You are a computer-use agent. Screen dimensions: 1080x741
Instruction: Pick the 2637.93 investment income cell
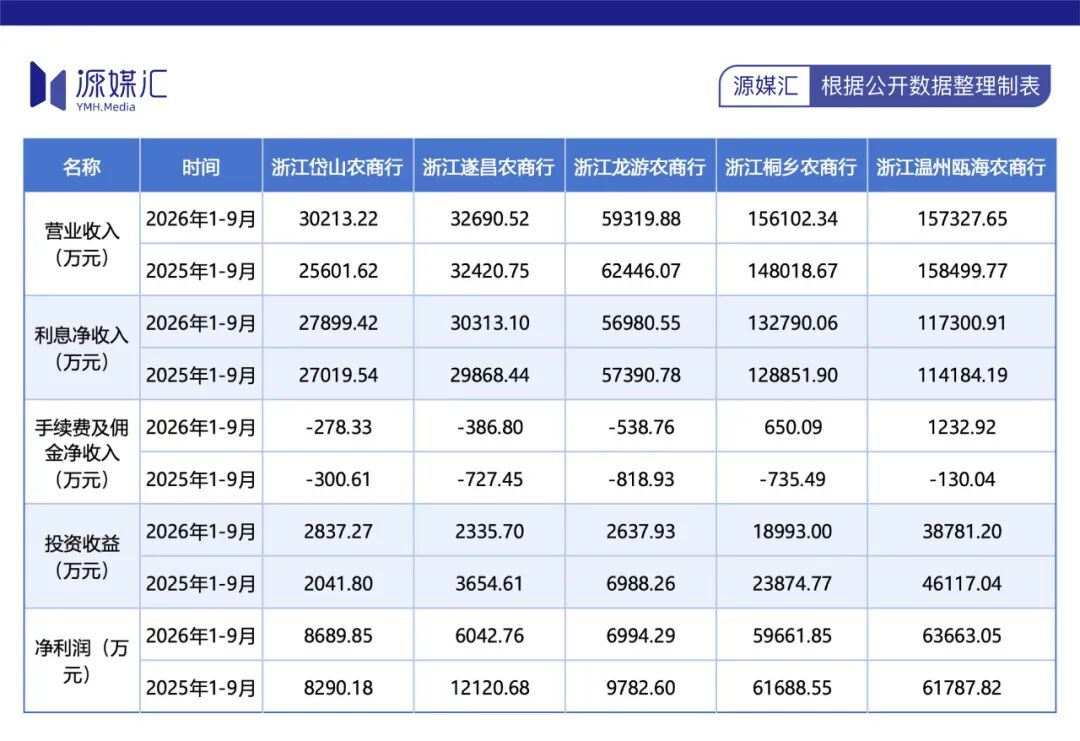point(641,532)
